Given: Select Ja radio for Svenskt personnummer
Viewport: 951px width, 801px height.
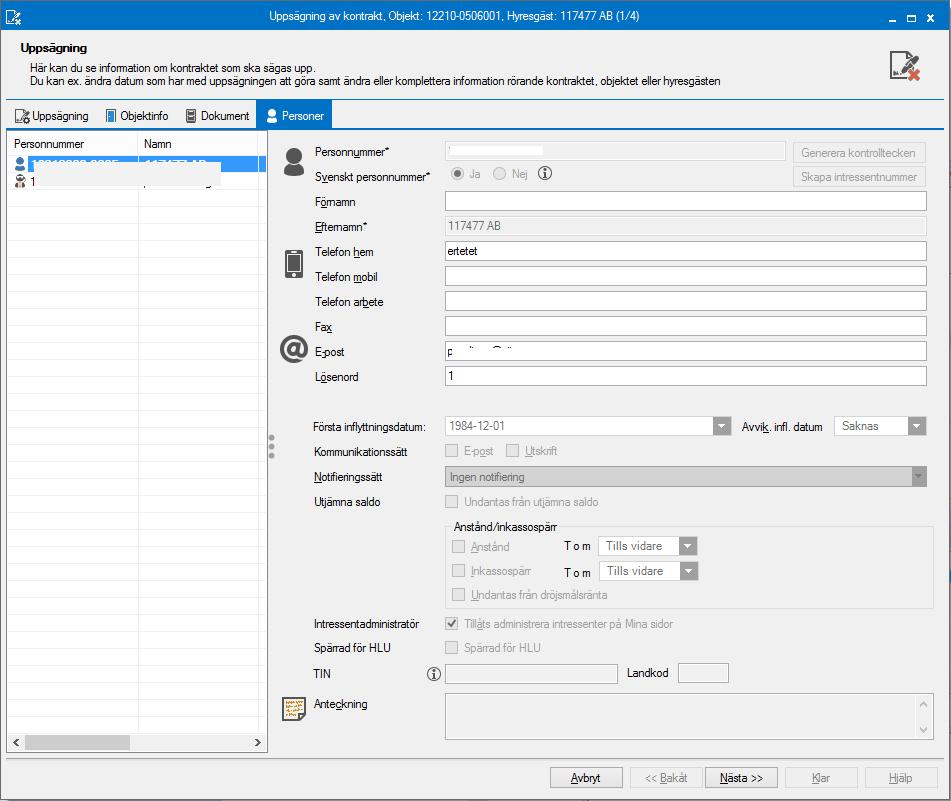Looking at the screenshot, I should point(457,174).
